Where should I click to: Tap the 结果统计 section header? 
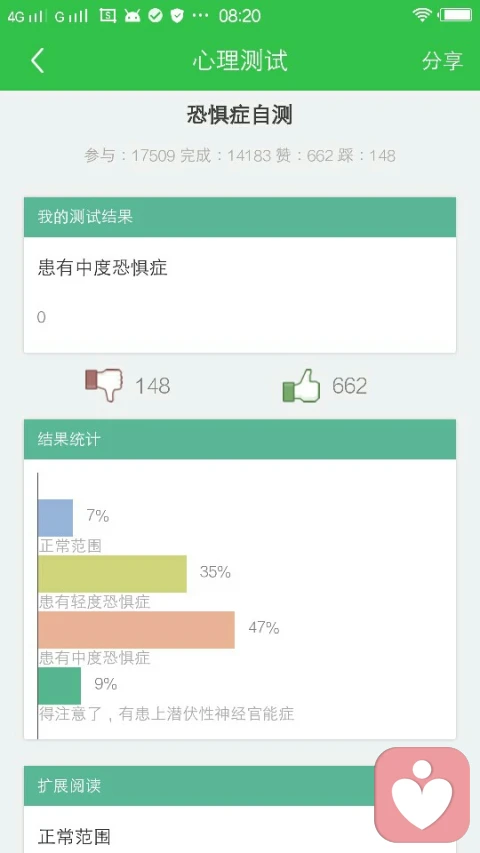239,439
